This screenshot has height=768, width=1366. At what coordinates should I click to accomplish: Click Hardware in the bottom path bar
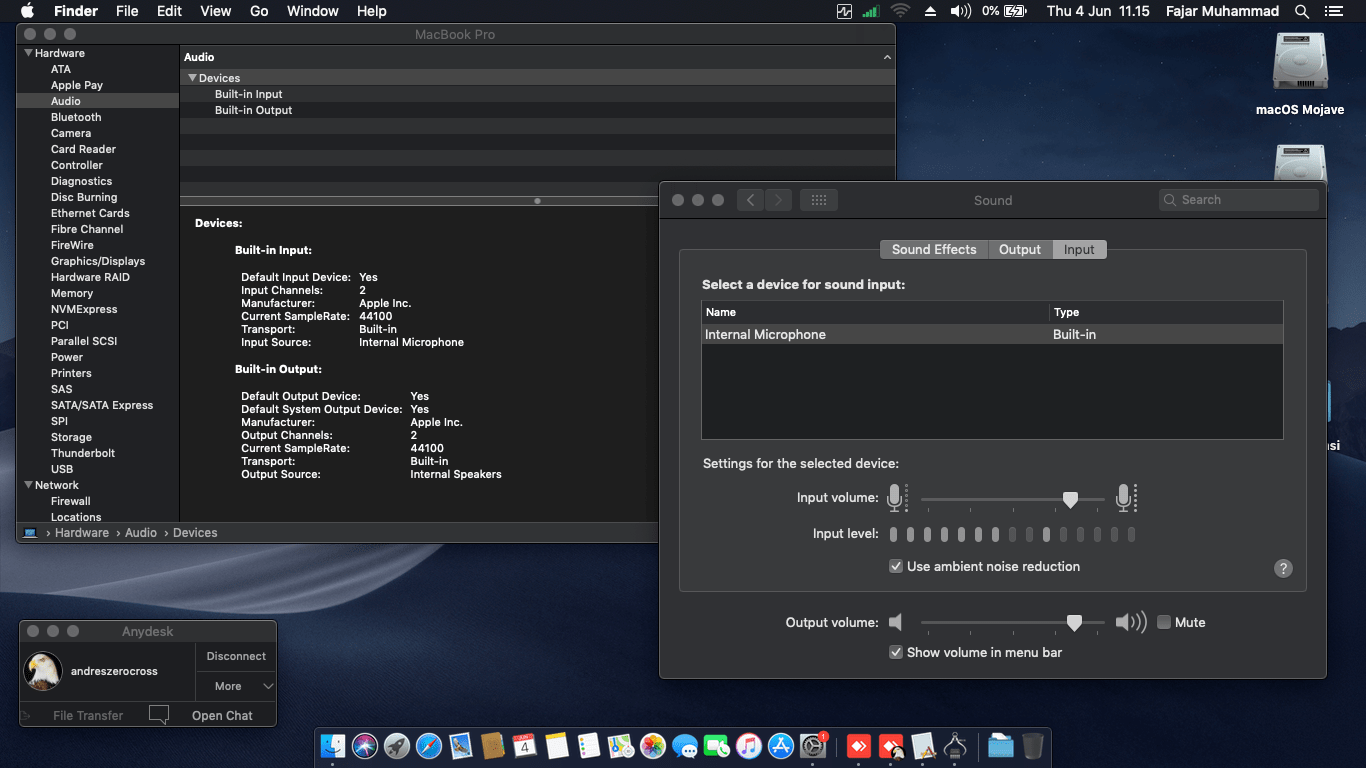pyautogui.click(x=82, y=533)
